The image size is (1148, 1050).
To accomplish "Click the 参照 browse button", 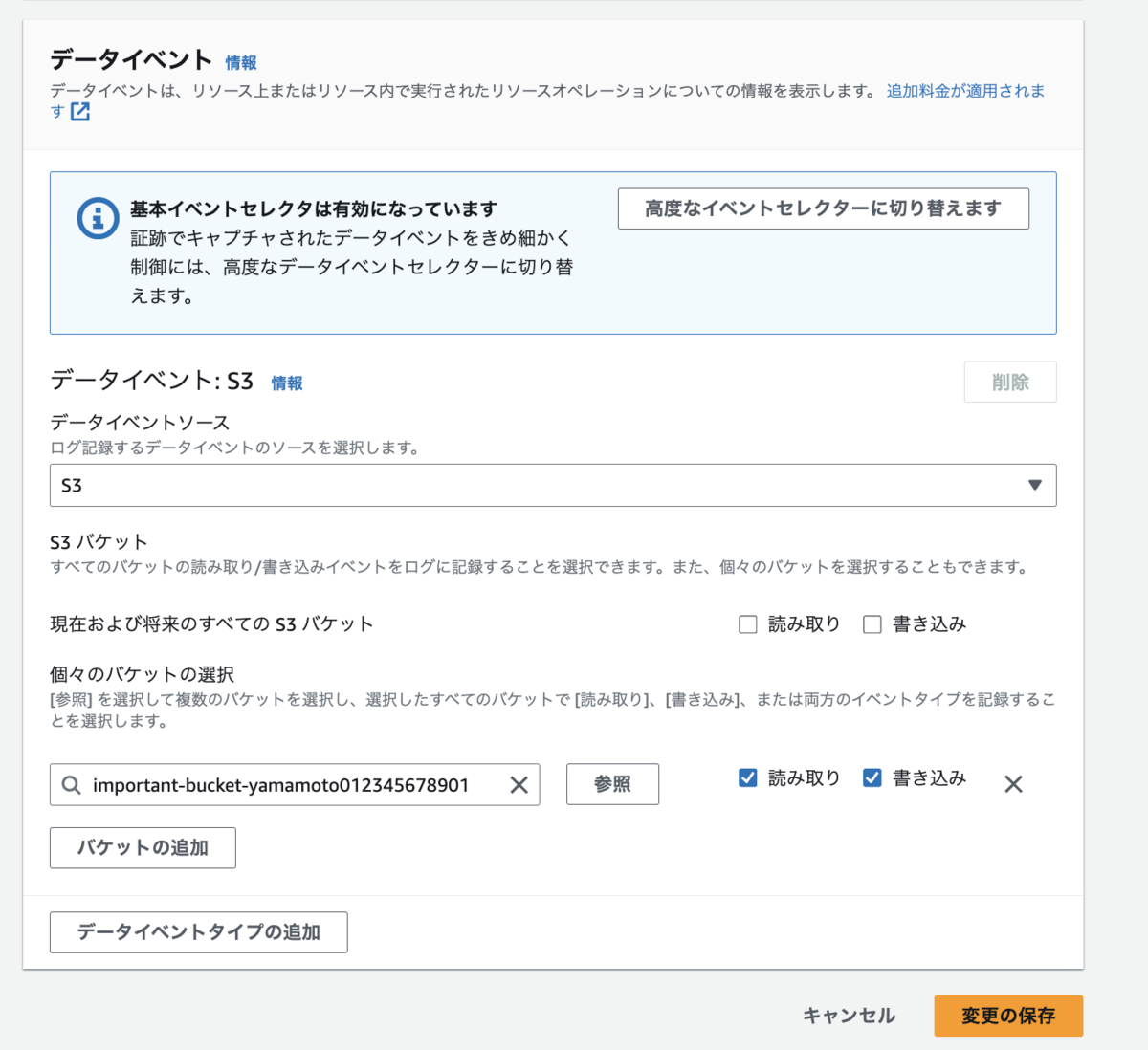I will pos(612,784).
